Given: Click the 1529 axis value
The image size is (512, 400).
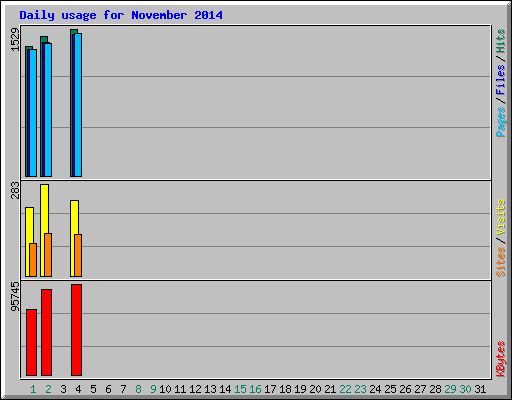Looking at the screenshot, I should (x=15, y=40).
